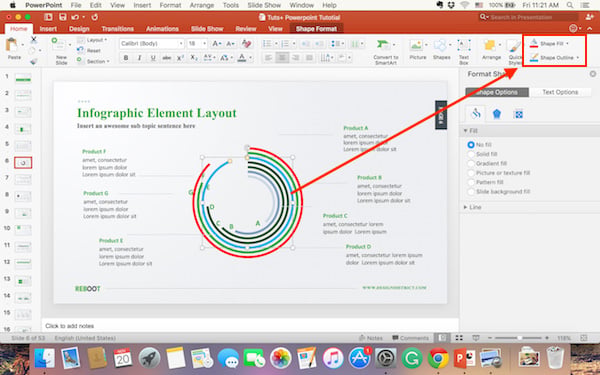Clear all text formatting
Image resolution: width=600 pixels, height=375 pixels.
tap(246, 44)
